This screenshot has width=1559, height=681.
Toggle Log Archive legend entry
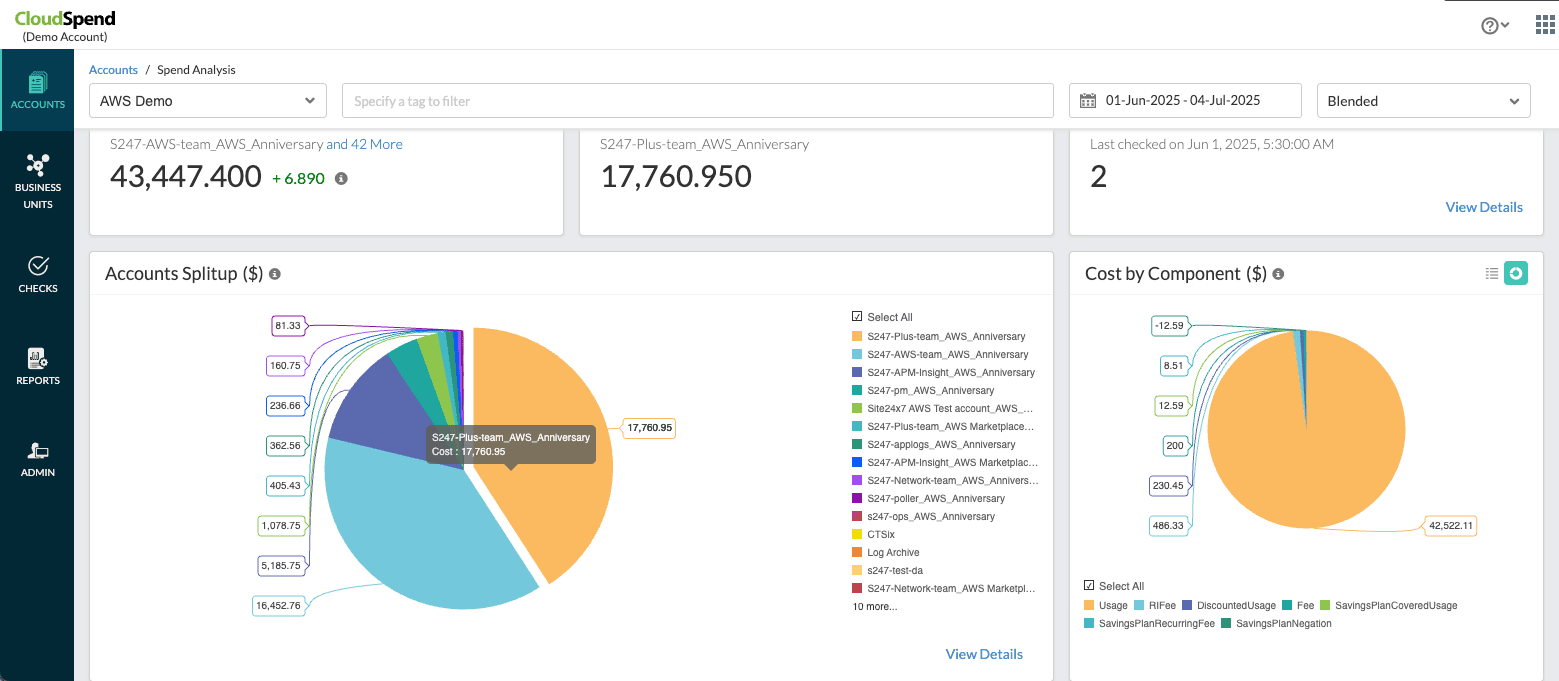click(885, 552)
